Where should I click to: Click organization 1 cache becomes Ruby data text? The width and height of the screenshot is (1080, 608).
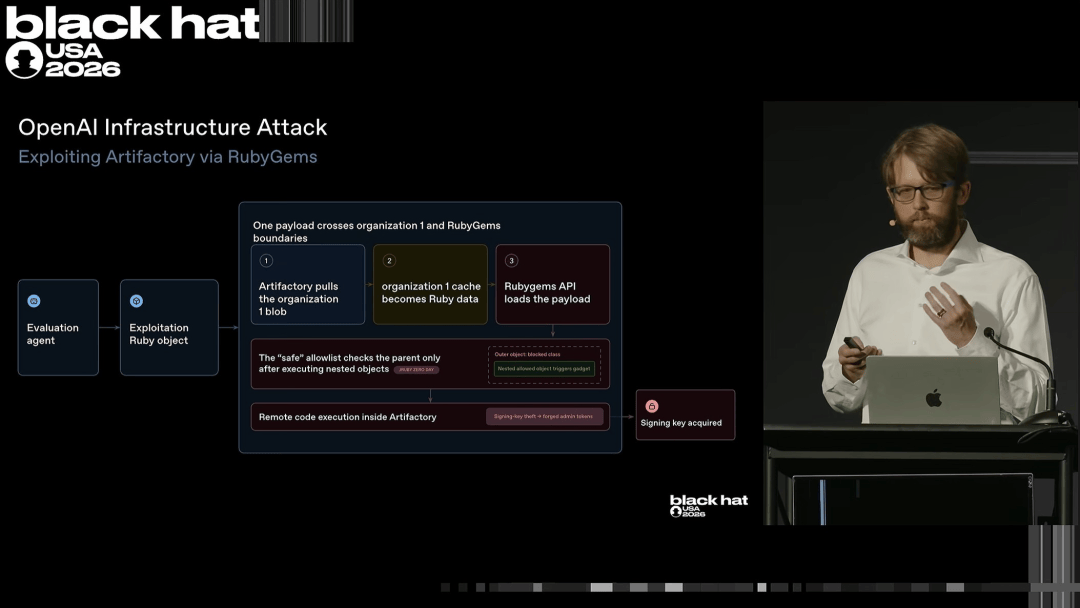coord(431,293)
